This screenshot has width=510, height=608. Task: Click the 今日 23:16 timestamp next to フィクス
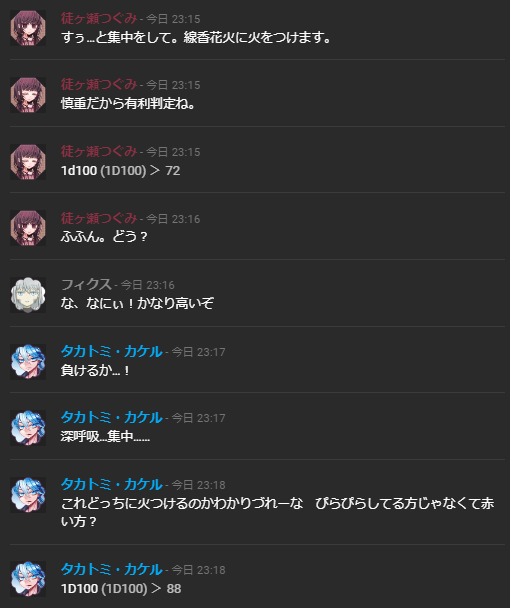coord(148,285)
